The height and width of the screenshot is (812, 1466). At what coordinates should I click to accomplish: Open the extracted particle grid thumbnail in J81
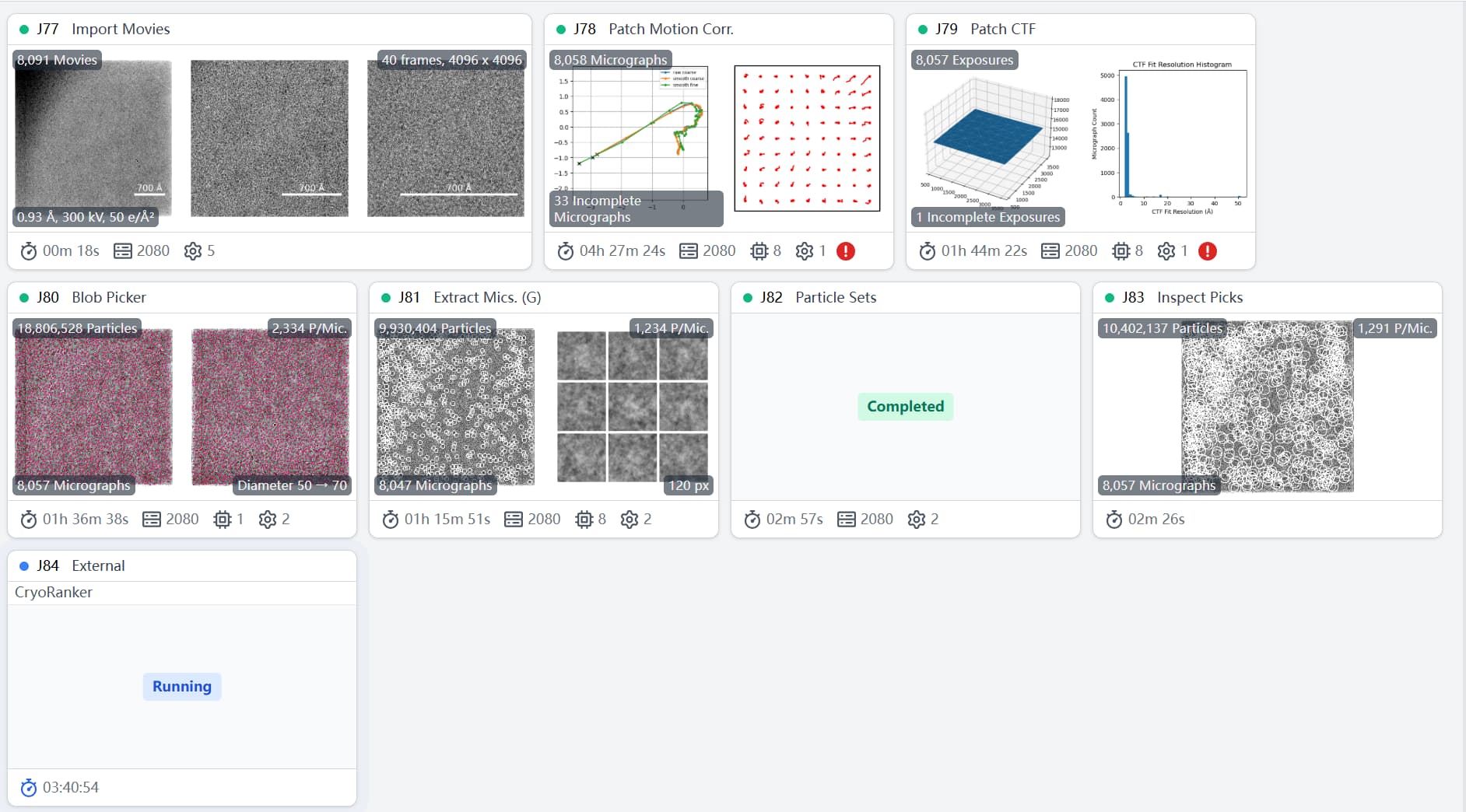pyautogui.click(x=632, y=406)
